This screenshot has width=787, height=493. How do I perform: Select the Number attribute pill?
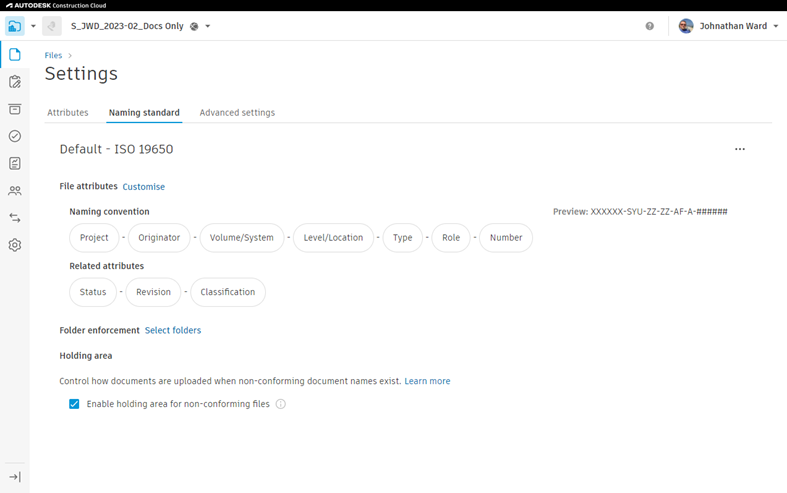[506, 237]
